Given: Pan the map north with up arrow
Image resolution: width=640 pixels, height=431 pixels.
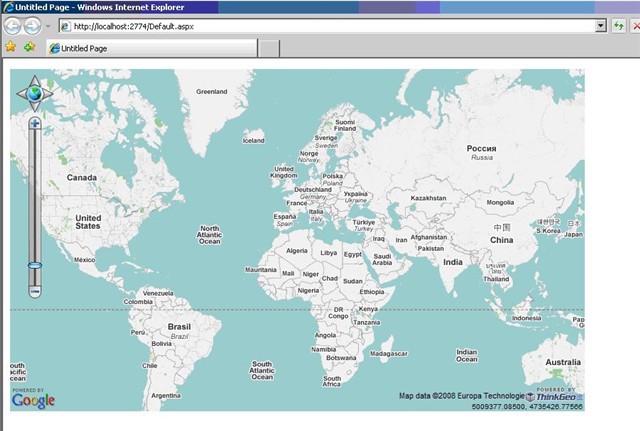Looking at the screenshot, I should [x=35, y=80].
